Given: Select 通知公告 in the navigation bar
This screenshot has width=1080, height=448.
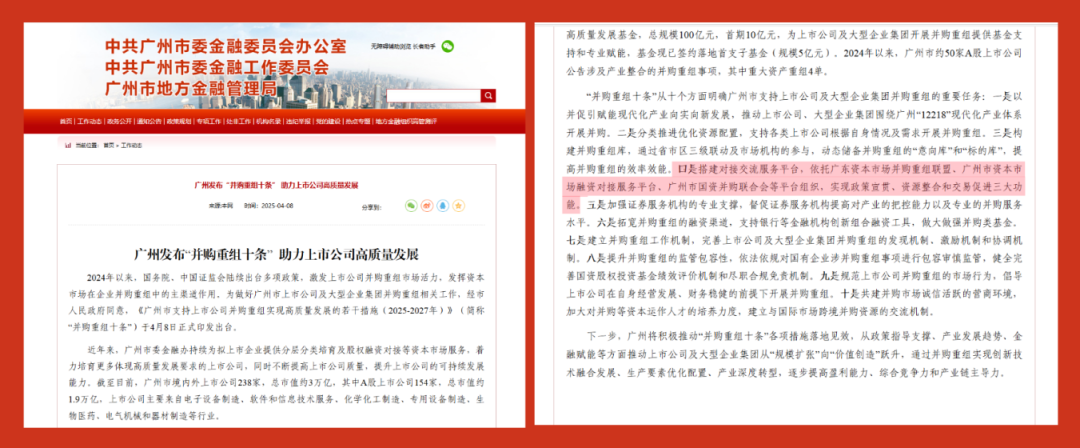Looking at the screenshot, I should tap(149, 122).
